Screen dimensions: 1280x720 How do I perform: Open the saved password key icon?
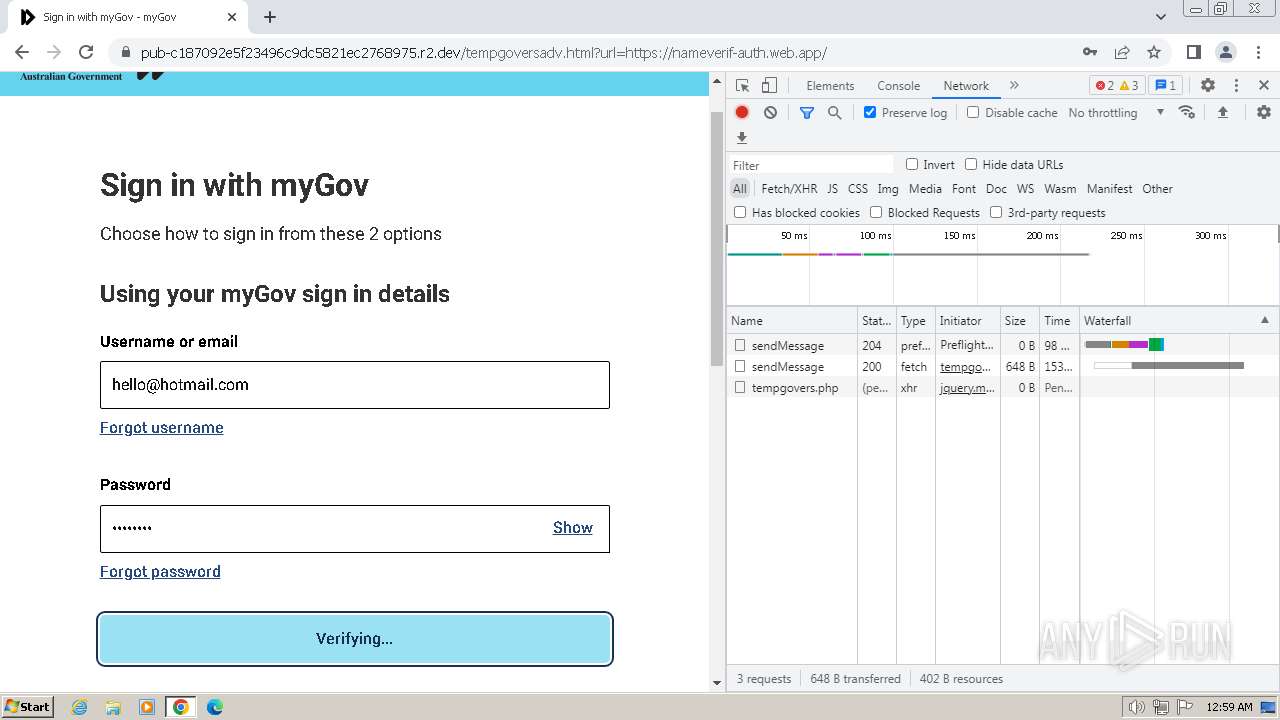click(1090, 52)
